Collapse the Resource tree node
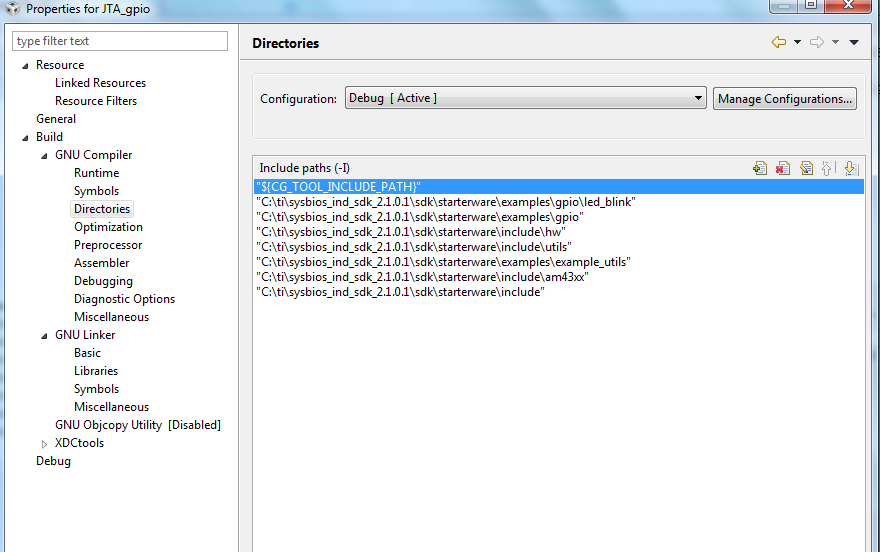The width and height of the screenshot is (880, 552). pyautogui.click(x=25, y=66)
